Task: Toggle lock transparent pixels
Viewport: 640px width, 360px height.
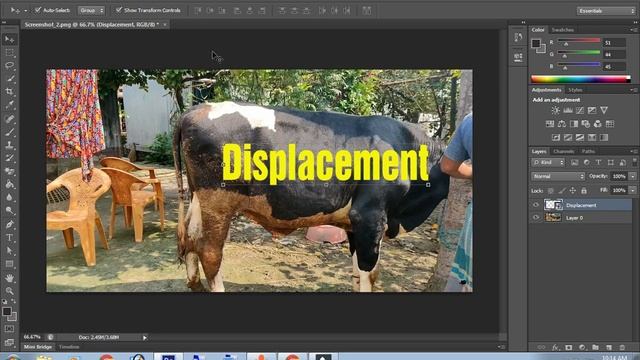Action: tap(551, 190)
